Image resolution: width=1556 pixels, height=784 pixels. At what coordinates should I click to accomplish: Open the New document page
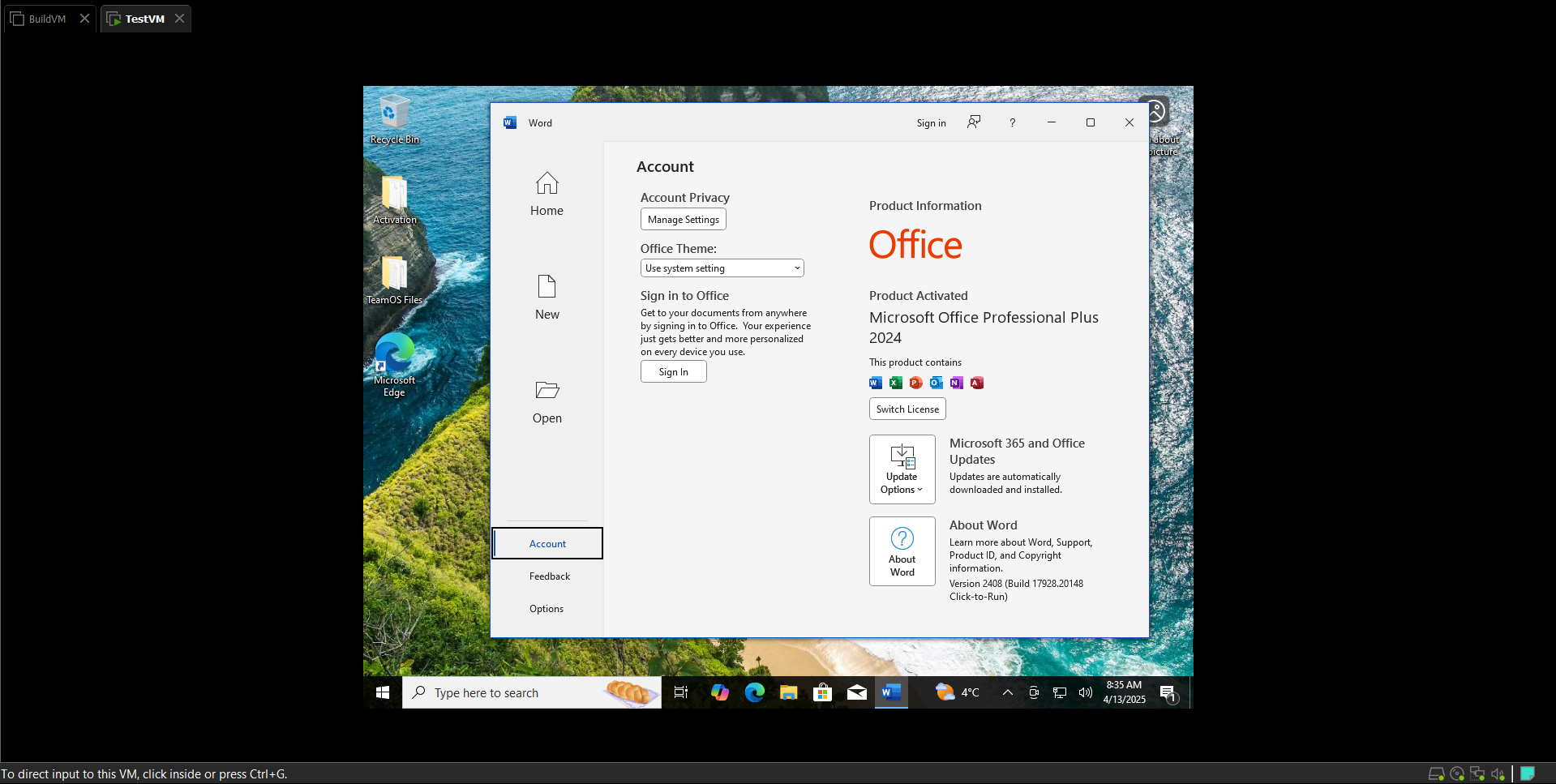547,298
